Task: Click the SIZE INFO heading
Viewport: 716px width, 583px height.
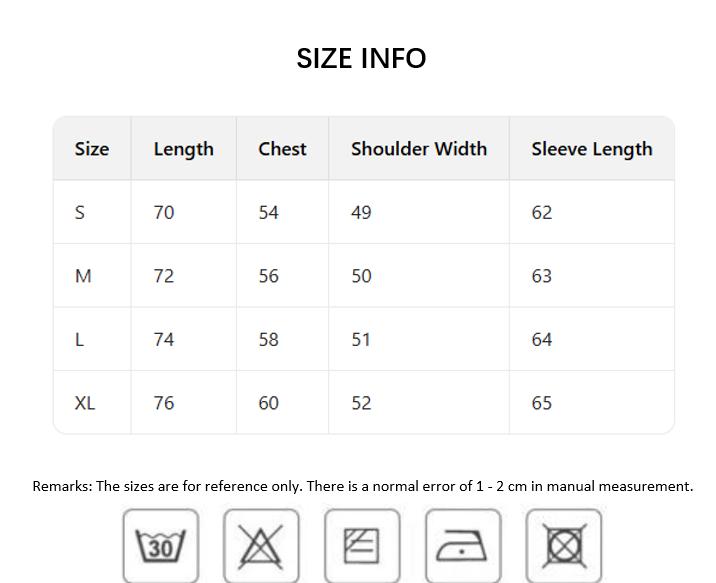Action: coord(361,58)
